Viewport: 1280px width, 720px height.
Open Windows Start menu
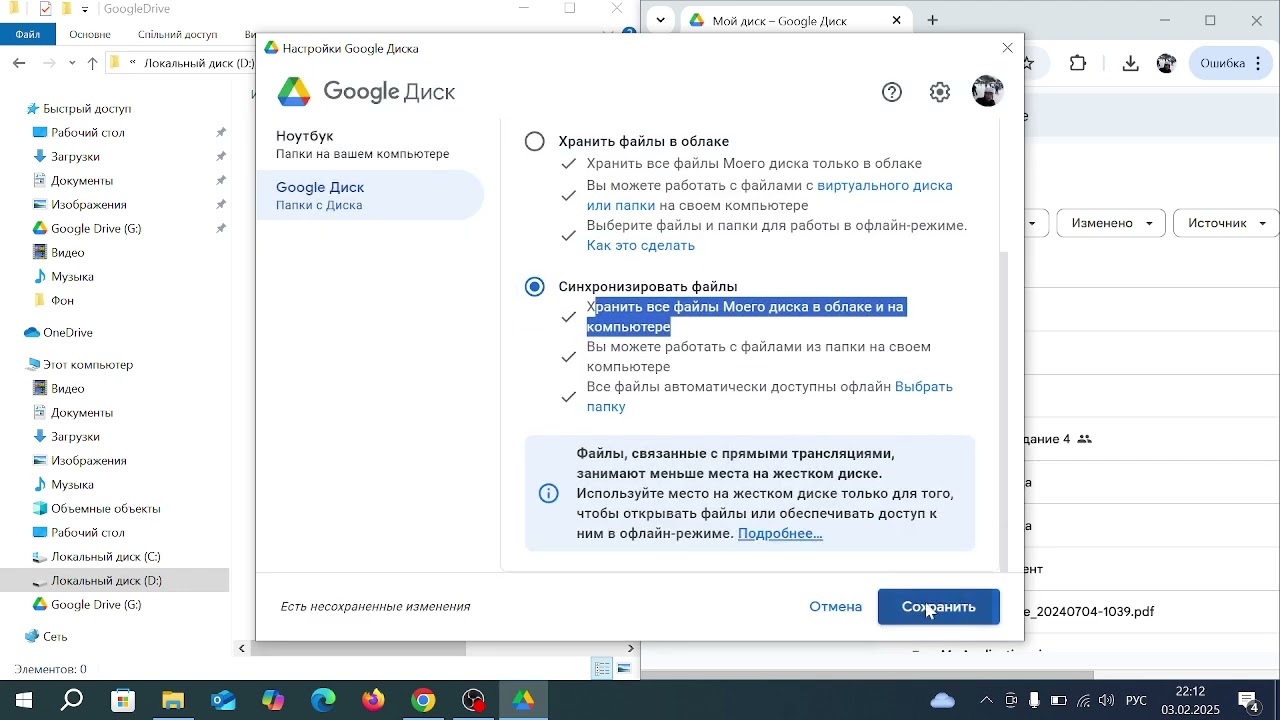[x=22, y=701]
